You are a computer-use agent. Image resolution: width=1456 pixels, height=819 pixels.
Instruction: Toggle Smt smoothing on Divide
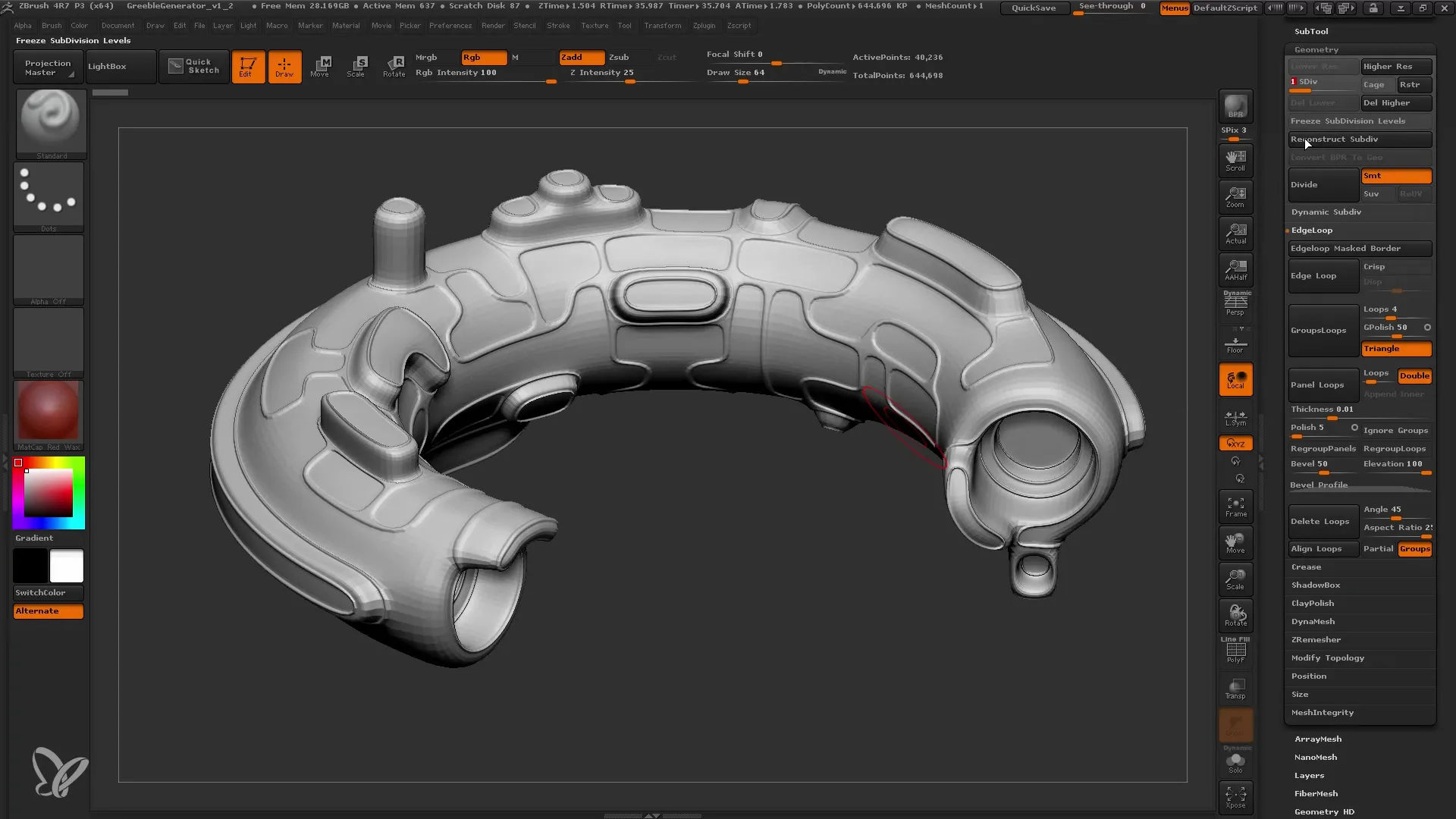(1396, 176)
